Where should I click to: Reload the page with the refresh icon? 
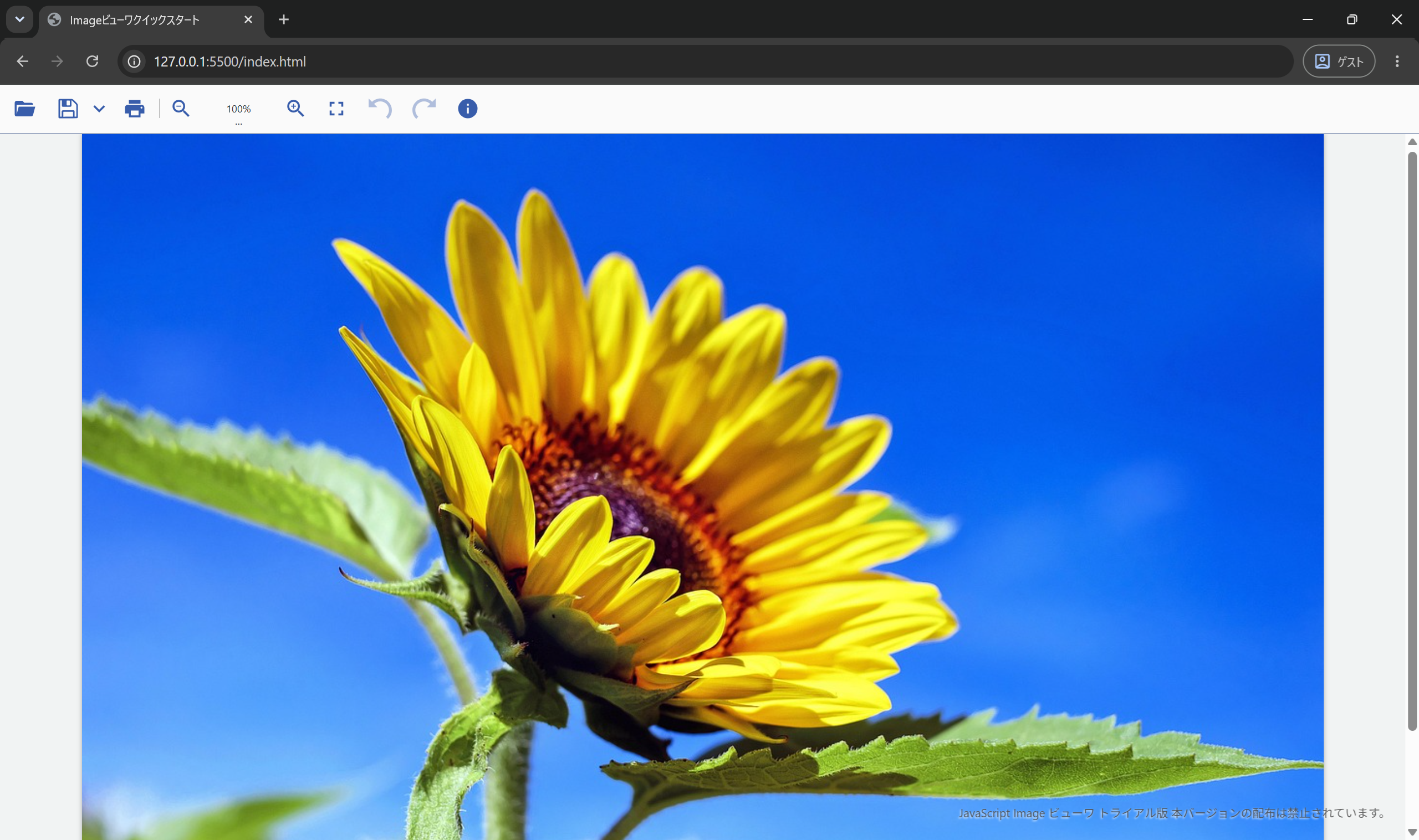pyautogui.click(x=93, y=61)
